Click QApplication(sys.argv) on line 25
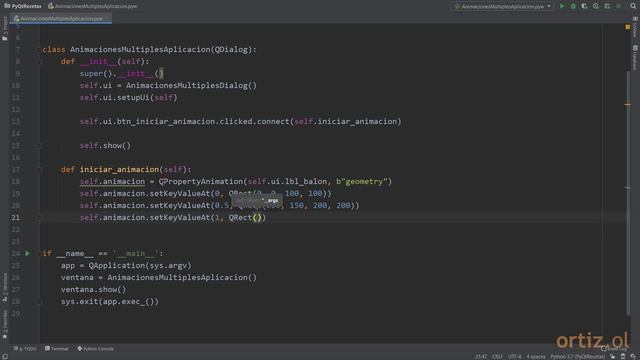The width and height of the screenshot is (640, 360). tap(140, 265)
